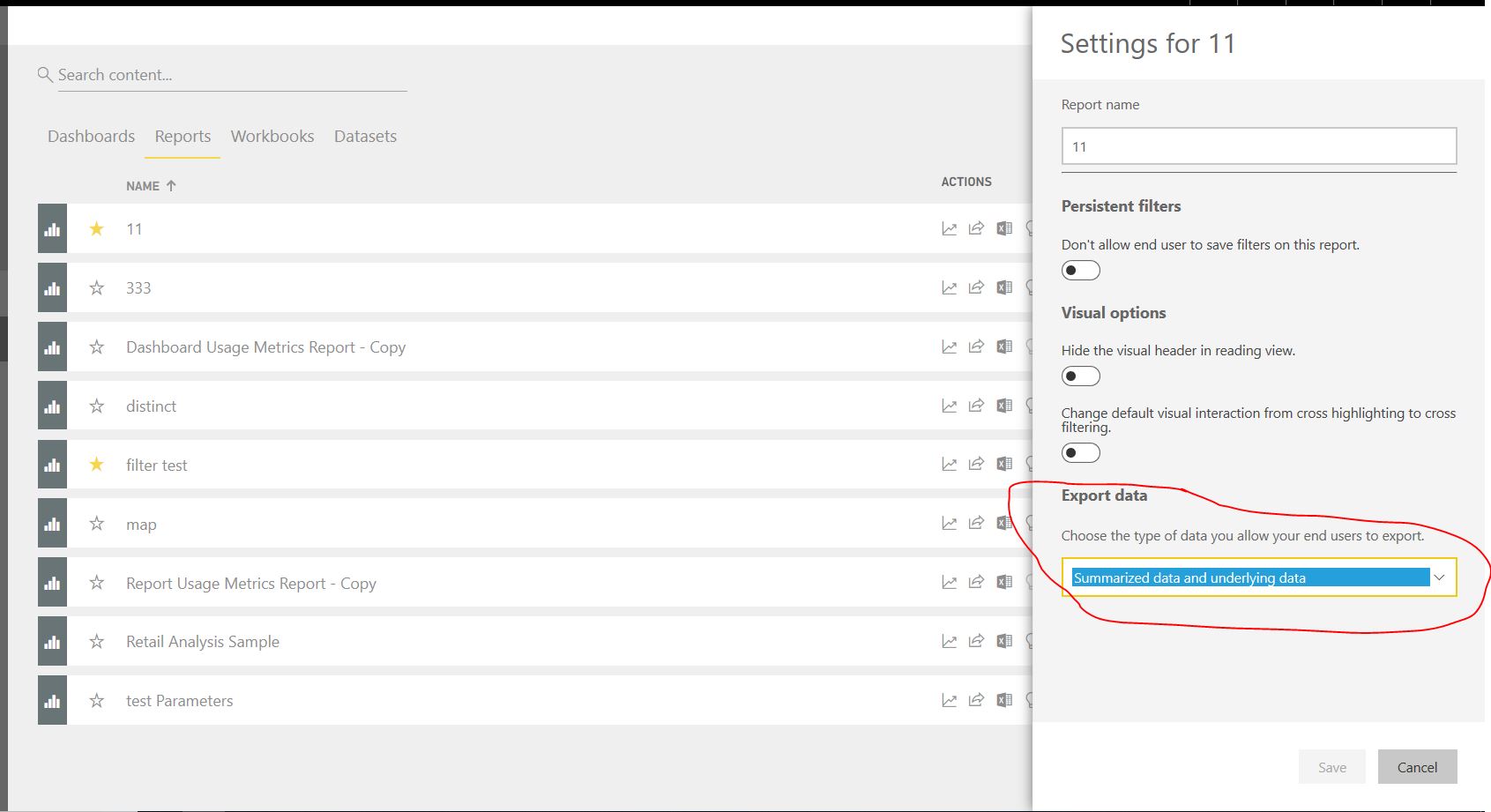1491x812 pixels.
Task: Open the Export data type dropdown
Action: [x=1259, y=577]
